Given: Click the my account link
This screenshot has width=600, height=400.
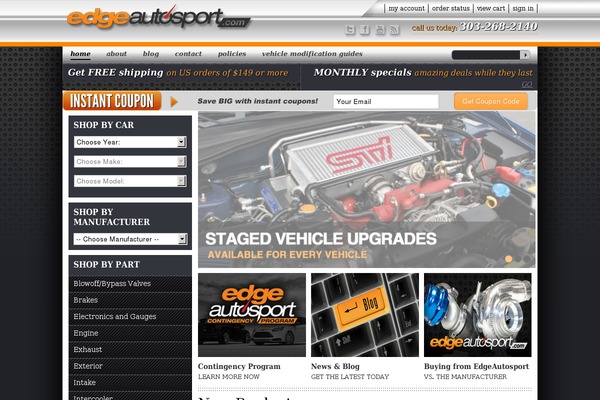Looking at the screenshot, I should pyautogui.click(x=406, y=8).
